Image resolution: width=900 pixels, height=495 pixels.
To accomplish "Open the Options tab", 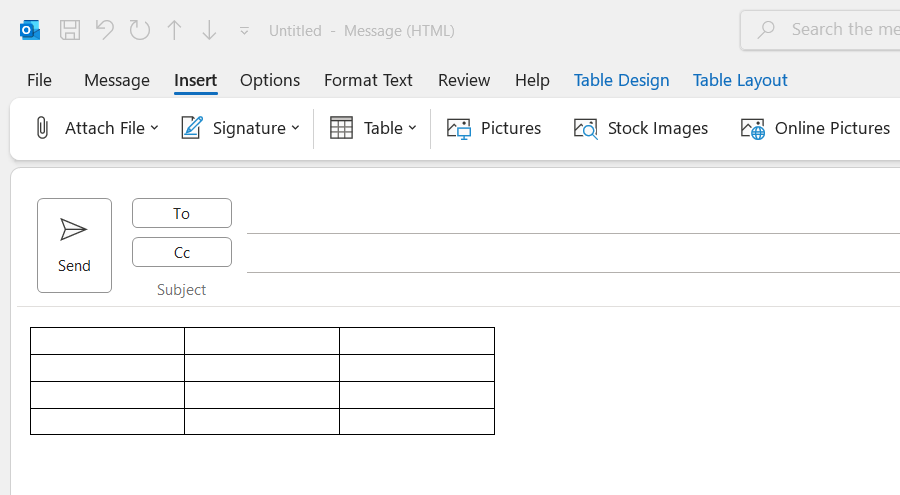I will pos(270,80).
